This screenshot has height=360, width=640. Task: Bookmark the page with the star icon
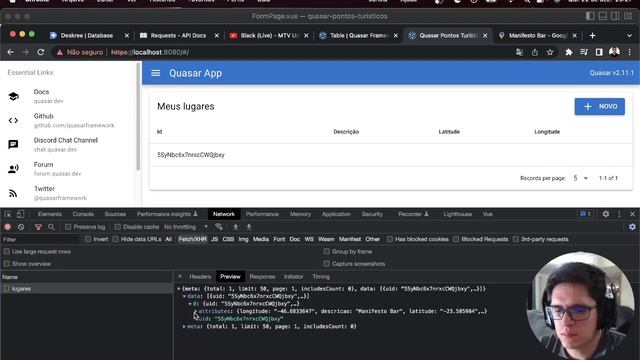(550, 52)
